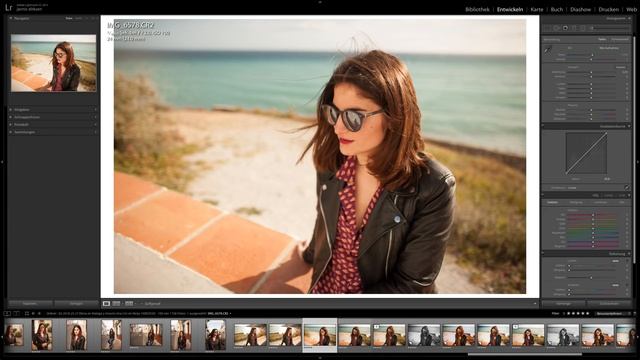Collapse the Histogramm panel triangle
Image resolution: width=640 pixels, height=360 pixels.
click(x=629, y=18)
